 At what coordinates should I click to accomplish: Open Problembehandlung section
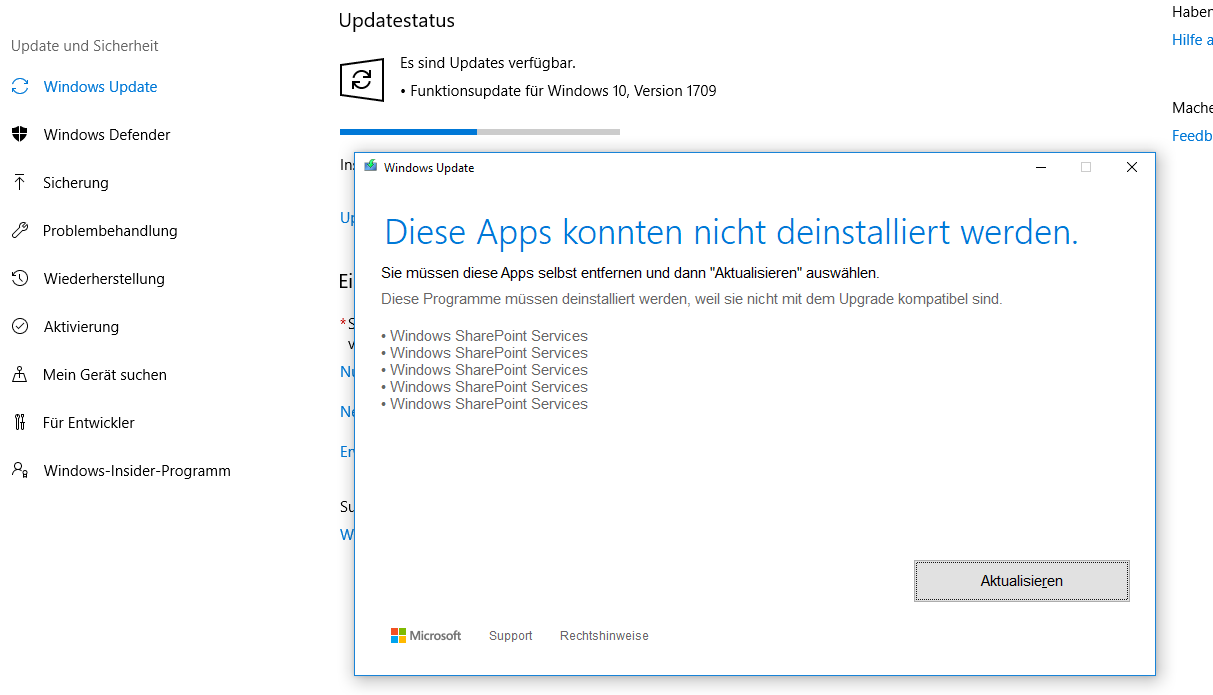(x=110, y=231)
